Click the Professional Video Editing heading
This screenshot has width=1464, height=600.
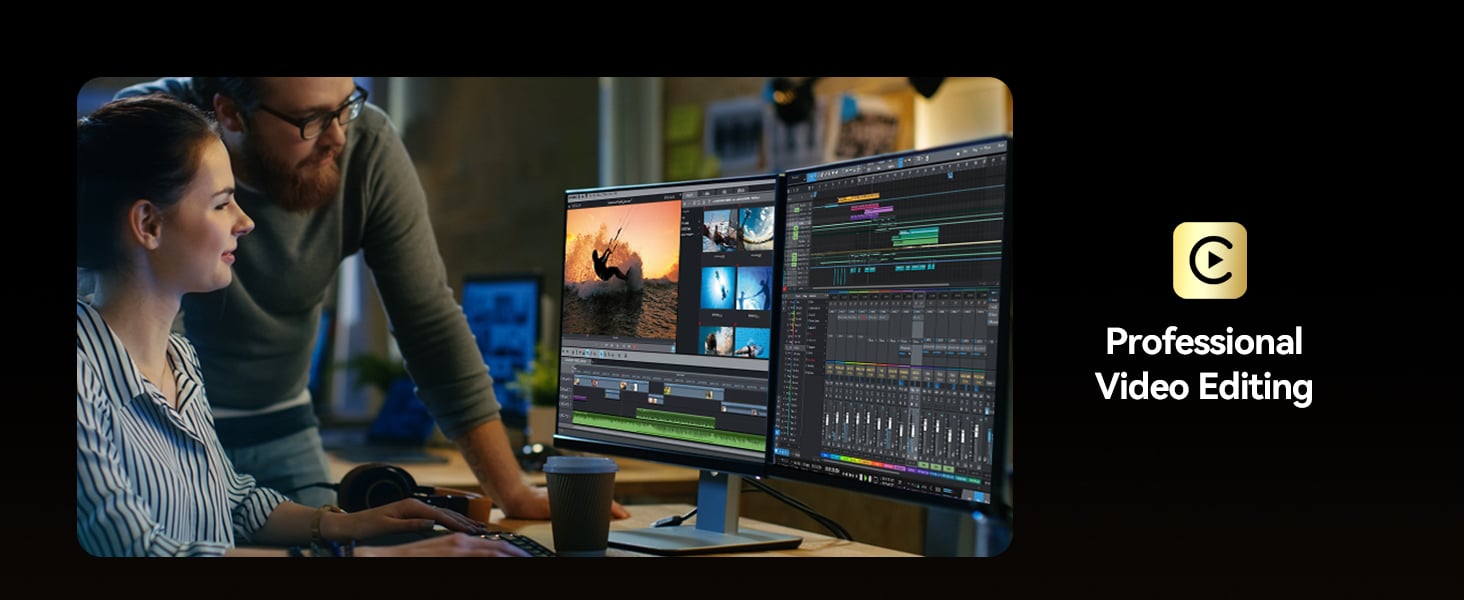click(1204, 364)
